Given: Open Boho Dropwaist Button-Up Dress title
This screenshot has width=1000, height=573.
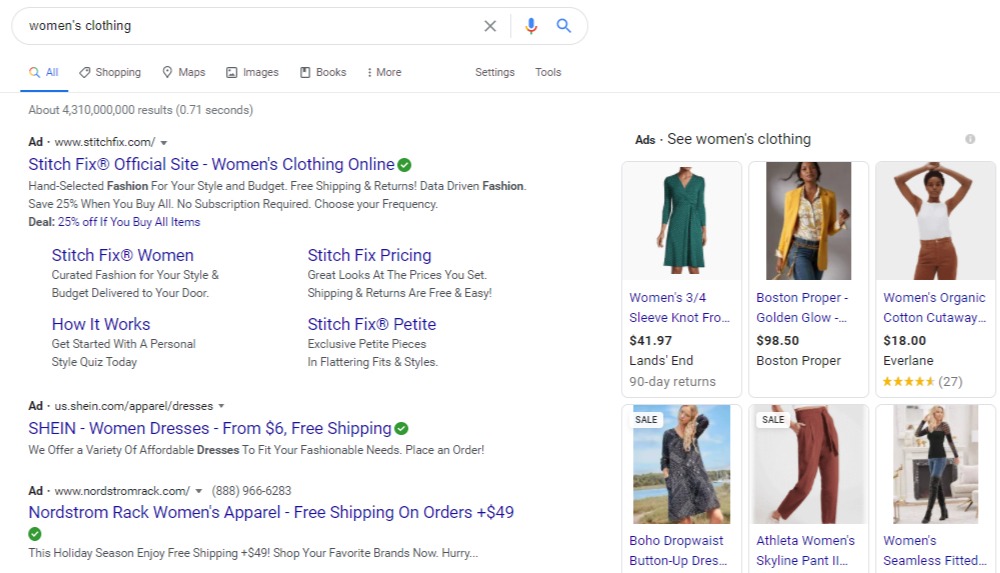Looking at the screenshot, I should pos(678,551).
